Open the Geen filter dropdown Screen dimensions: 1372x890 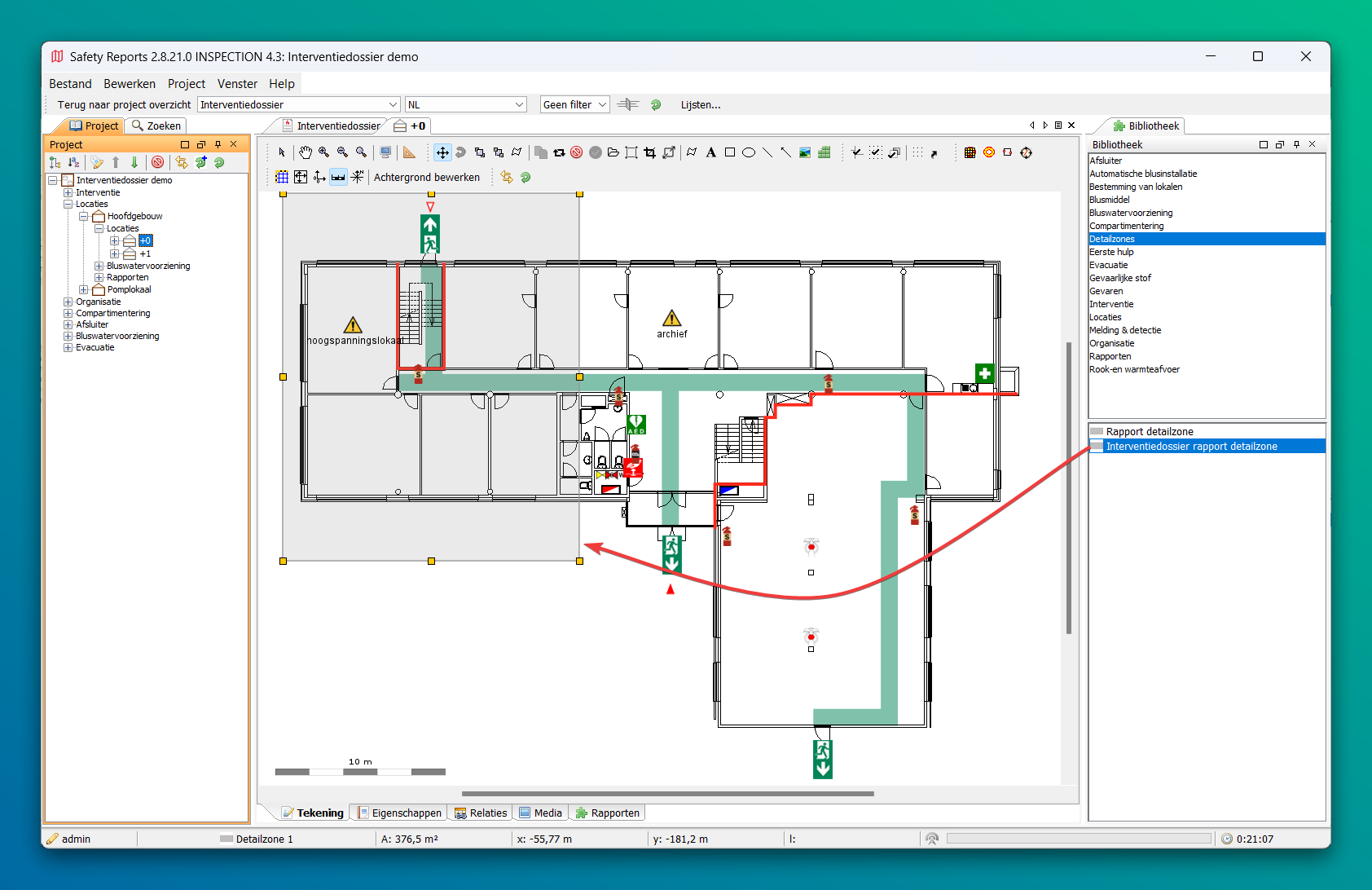[x=602, y=104]
